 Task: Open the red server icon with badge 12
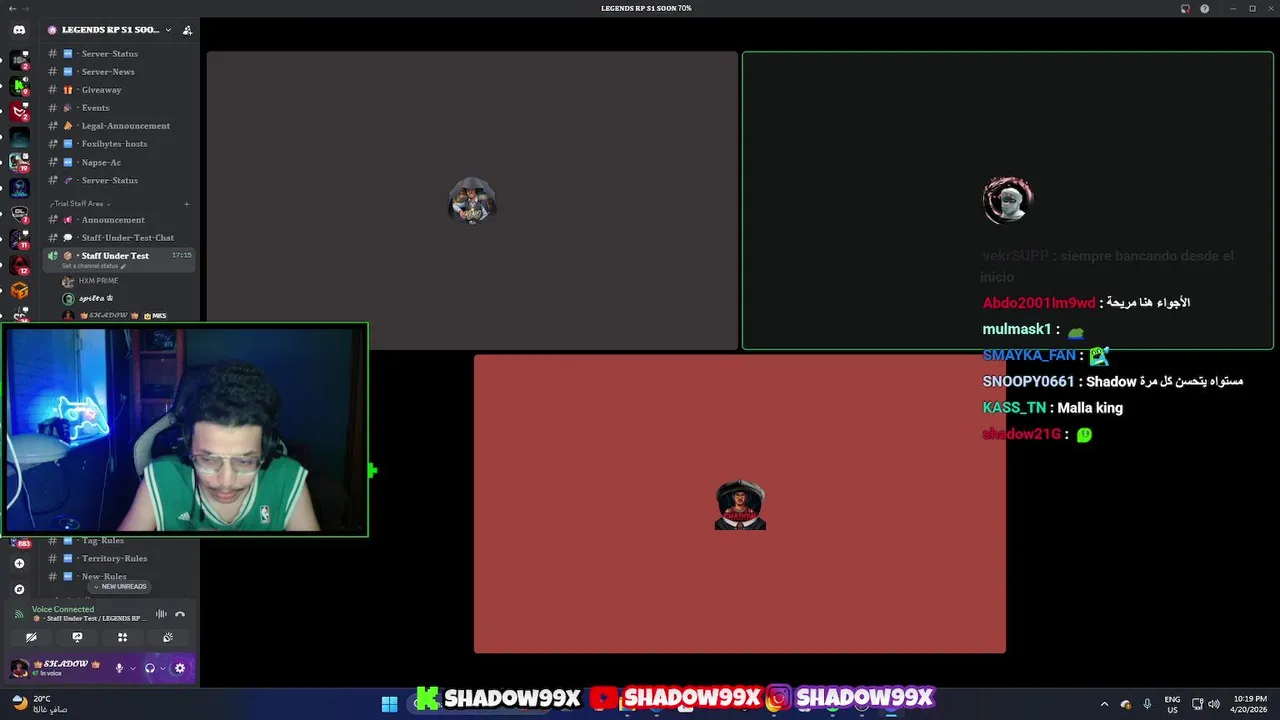(x=19, y=264)
